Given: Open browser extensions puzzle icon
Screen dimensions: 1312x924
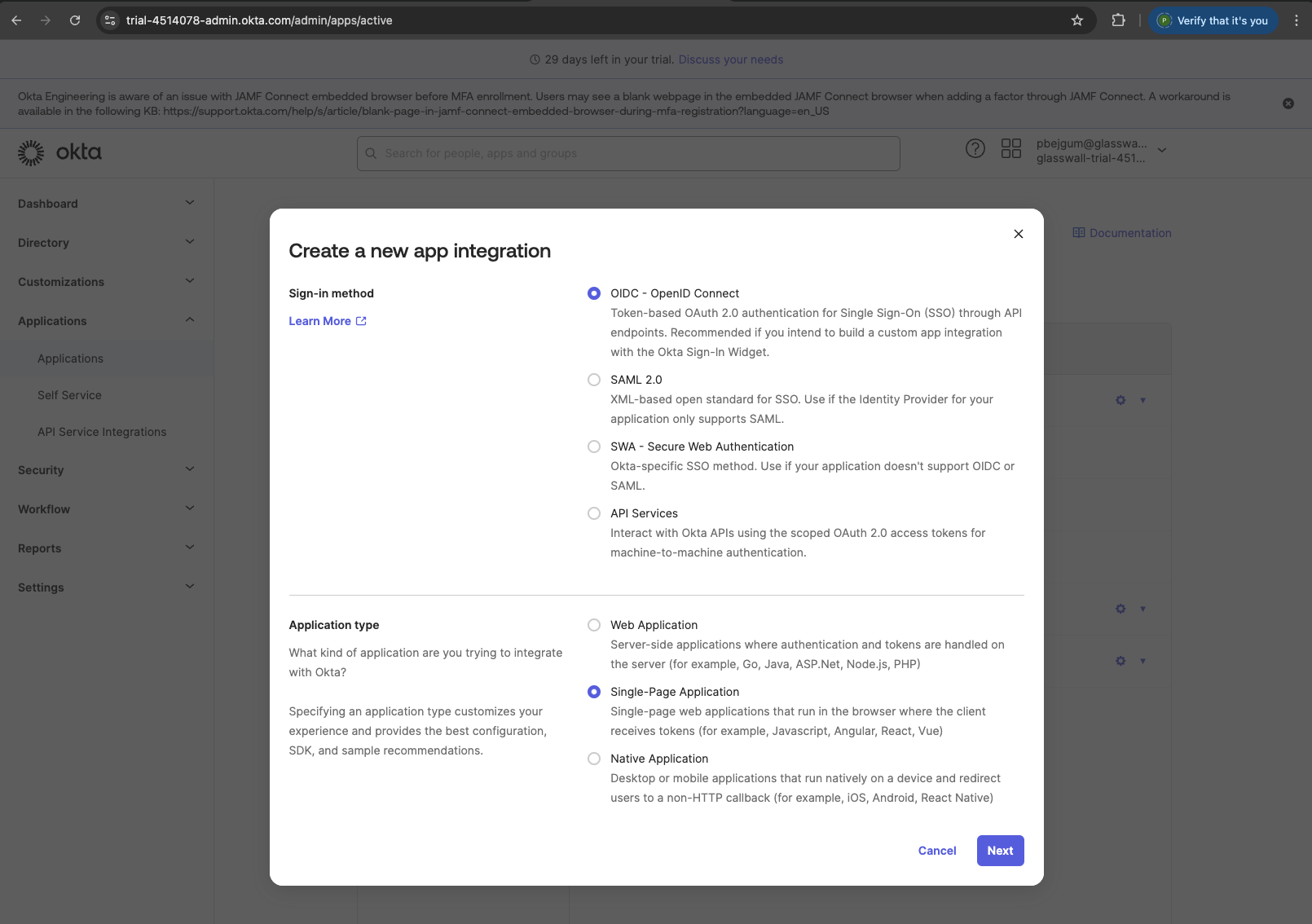Looking at the screenshot, I should (1119, 20).
